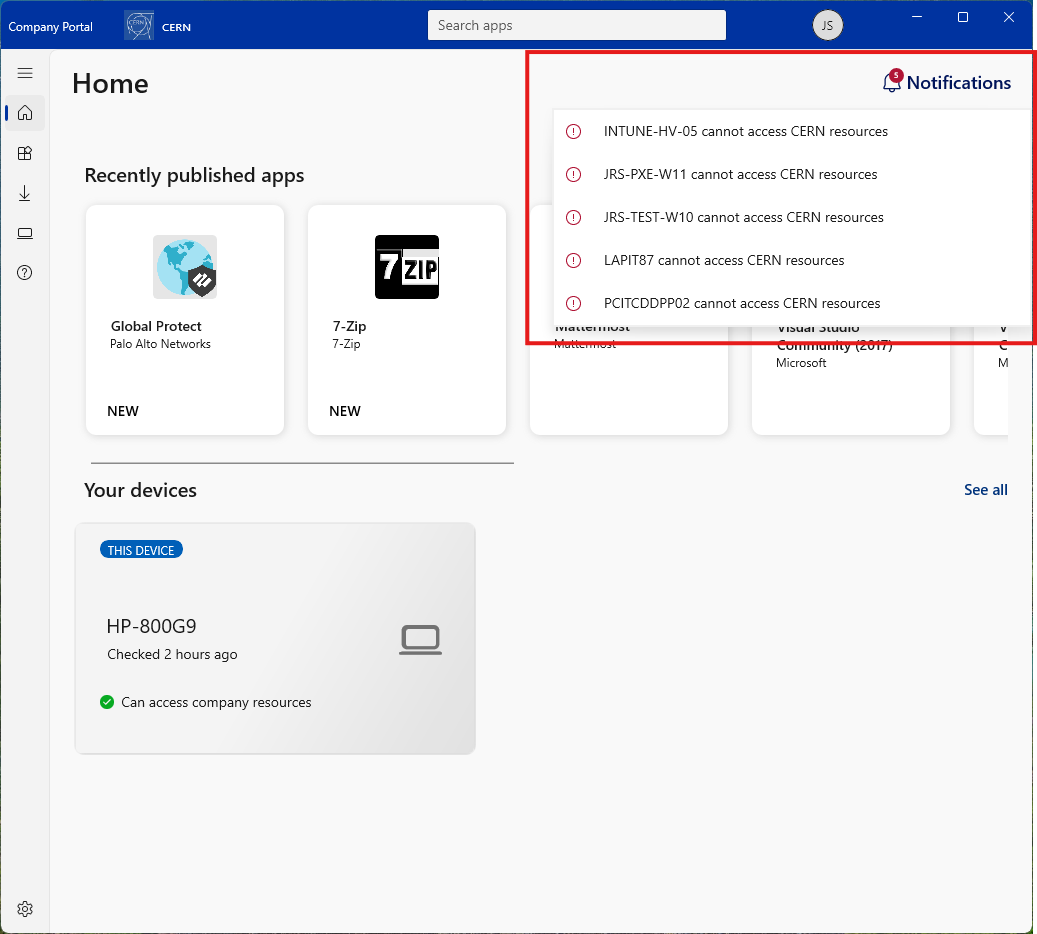Click 'Checked 2 hours ago' text
Image resolution: width=1037 pixels, height=934 pixels.
point(172,654)
